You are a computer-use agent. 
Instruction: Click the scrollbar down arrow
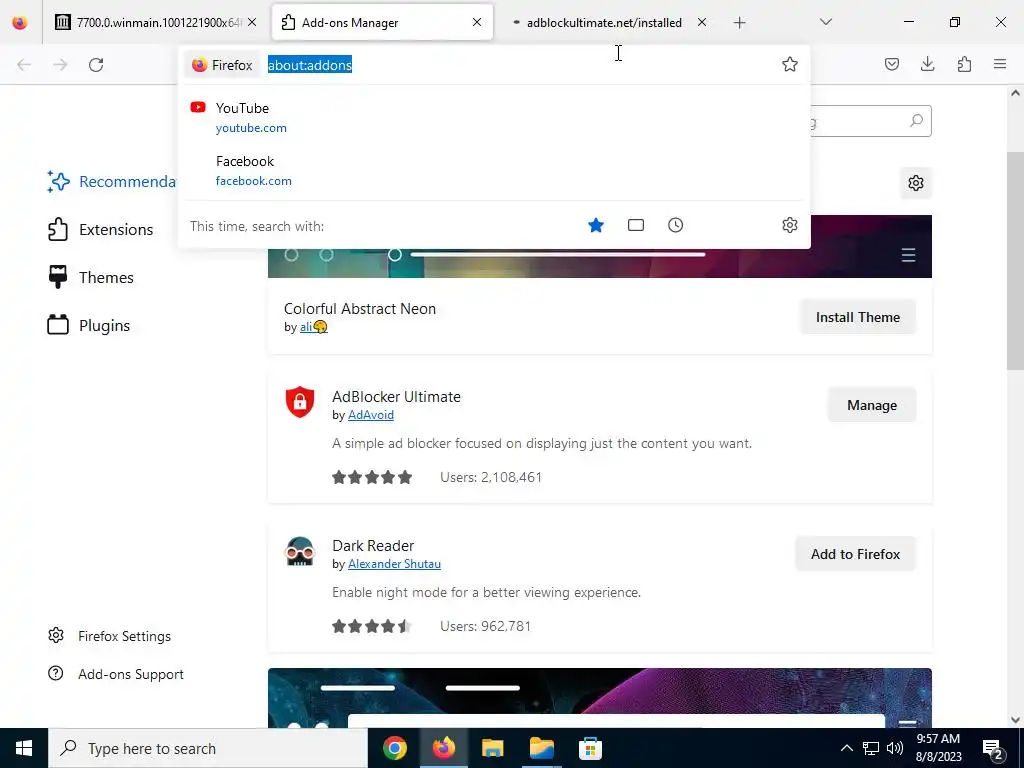coord(1015,720)
